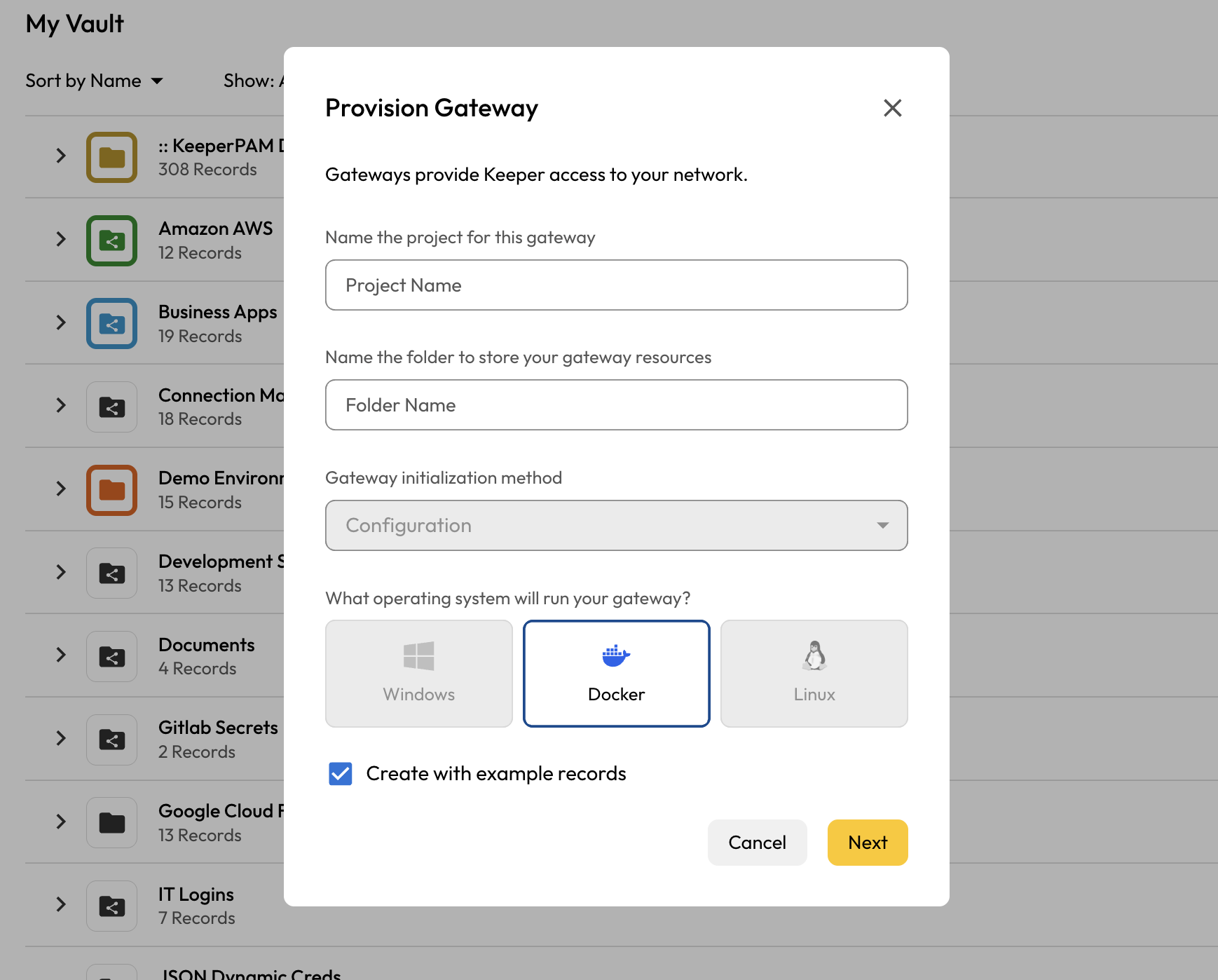Open the Gateway initialization method dropdown

click(x=616, y=525)
